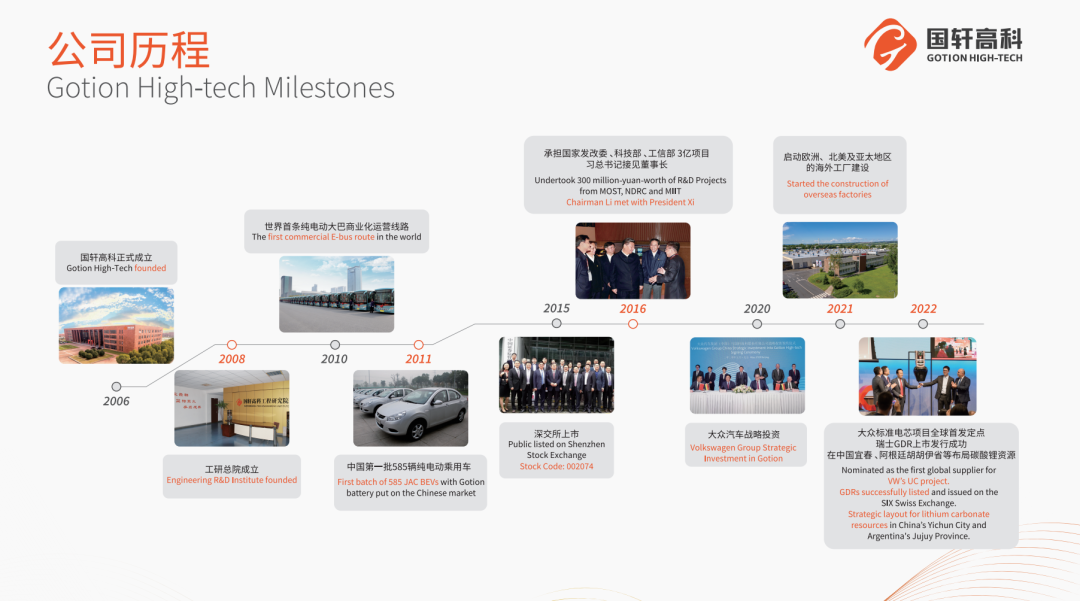Click the year label '2008'

click(x=232, y=359)
